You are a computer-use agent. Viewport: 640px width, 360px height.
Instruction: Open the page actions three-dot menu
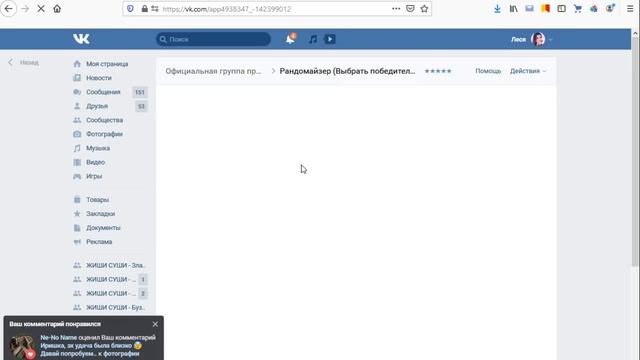[x=396, y=9]
